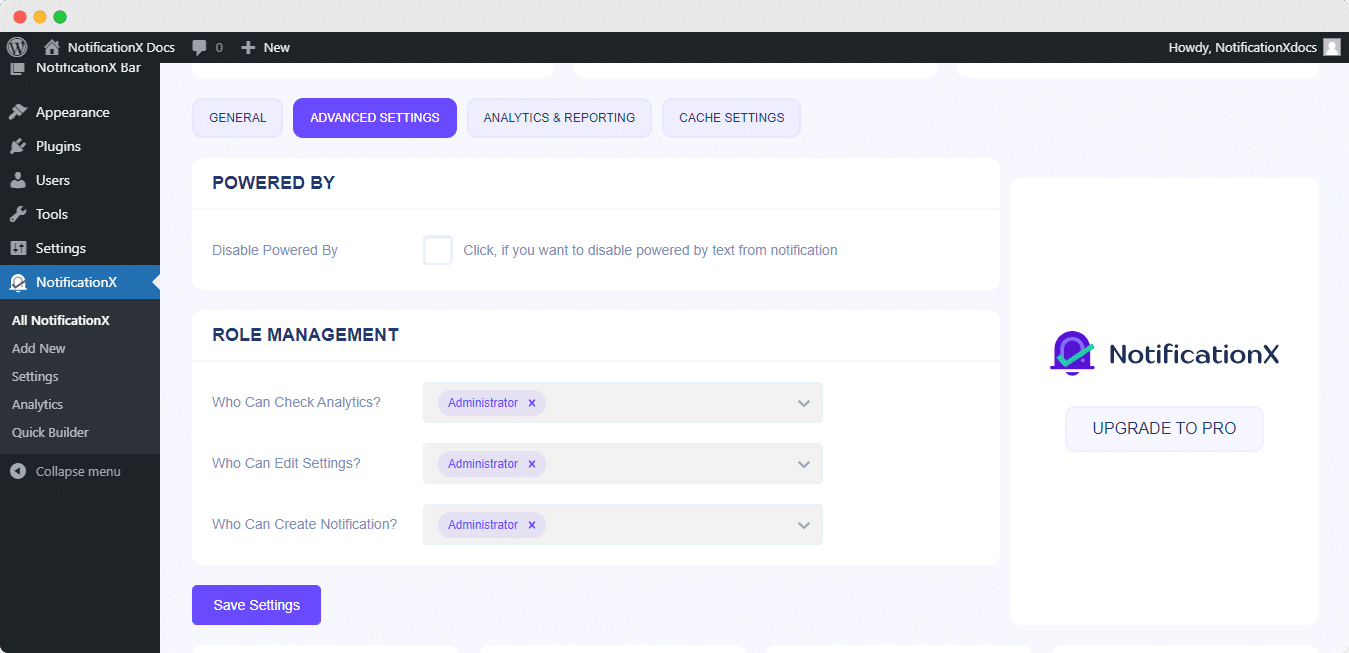The image size is (1349, 653).
Task: Click Howdy, NotificationXdocs account text
Action: (x=1242, y=47)
